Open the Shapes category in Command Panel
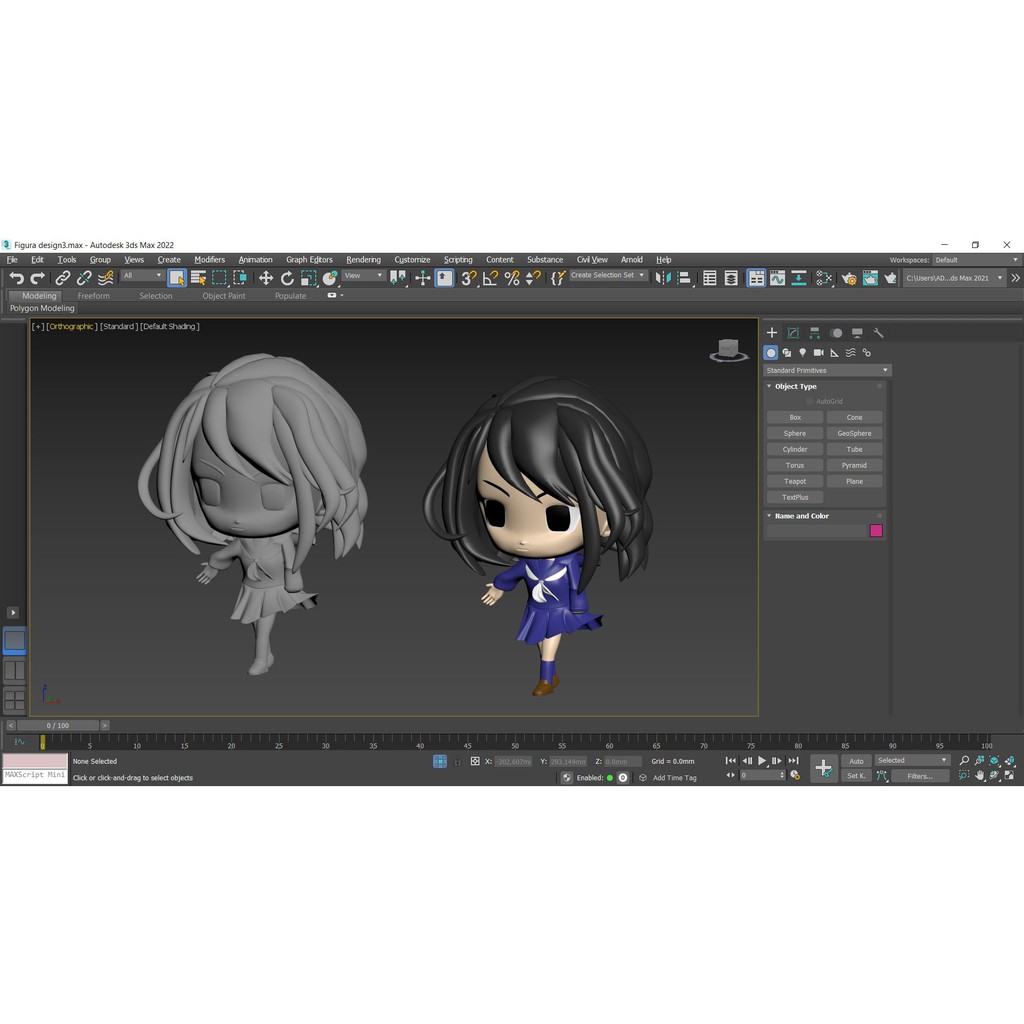 tap(787, 352)
